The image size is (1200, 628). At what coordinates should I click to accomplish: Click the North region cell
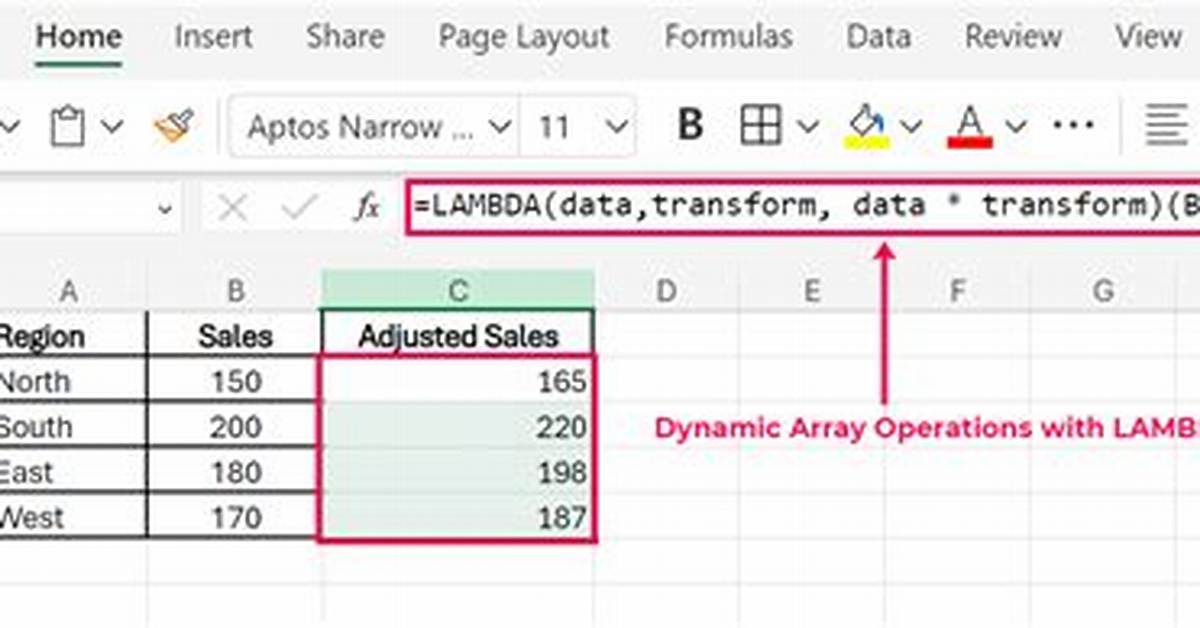point(73,381)
